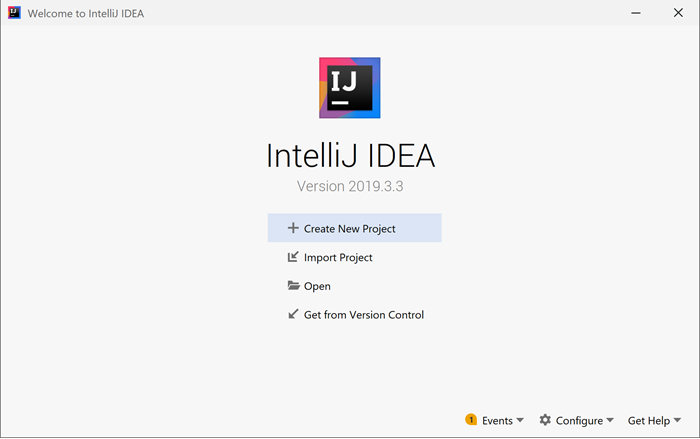Image resolution: width=700 pixels, height=439 pixels.
Task: Click the Configure gear icon
Action: (545, 421)
